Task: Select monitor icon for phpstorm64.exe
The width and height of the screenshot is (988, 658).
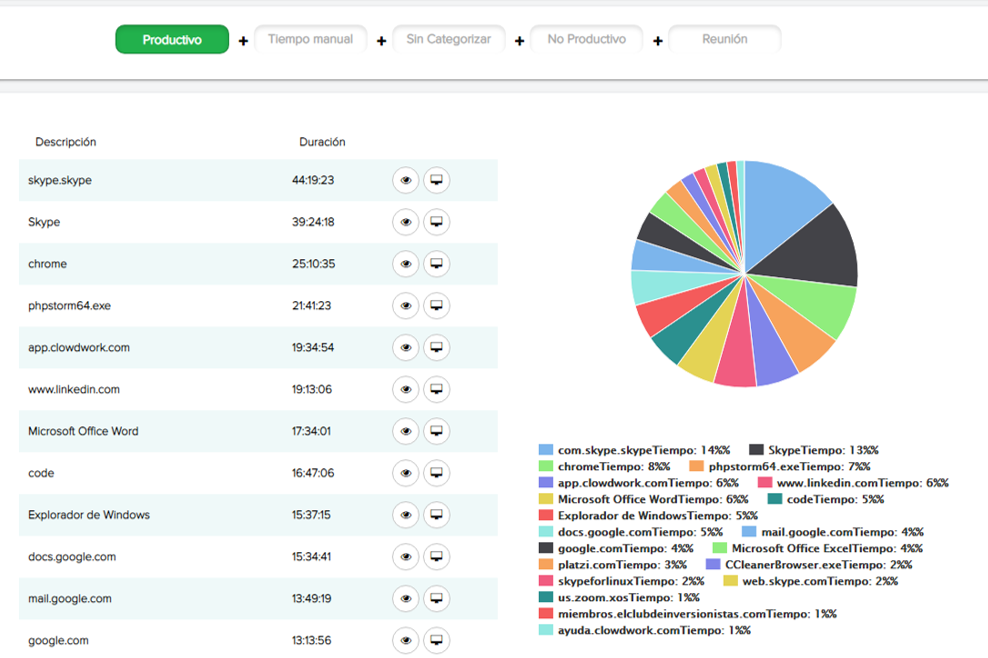Action: [436, 306]
